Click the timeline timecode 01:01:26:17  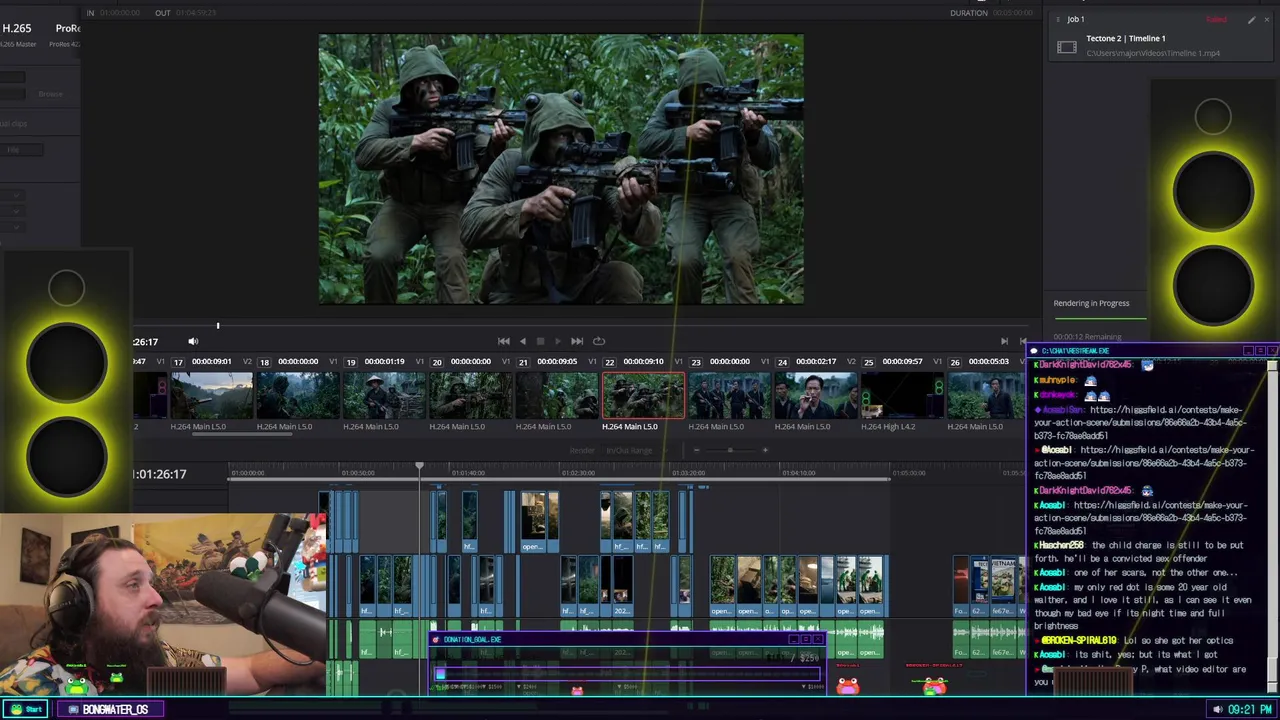[x=160, y=474]
